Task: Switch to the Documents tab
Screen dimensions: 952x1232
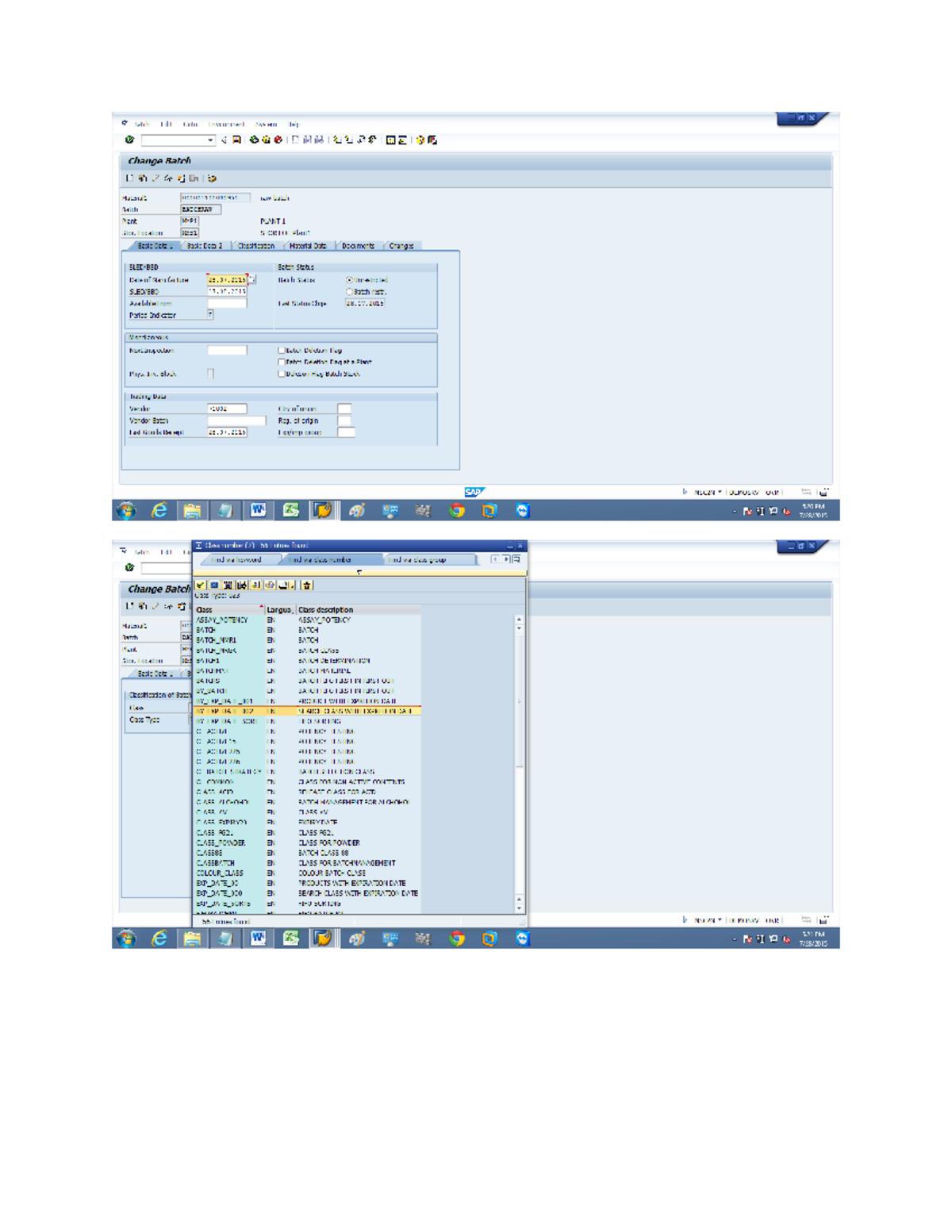Action: (358, 246)
